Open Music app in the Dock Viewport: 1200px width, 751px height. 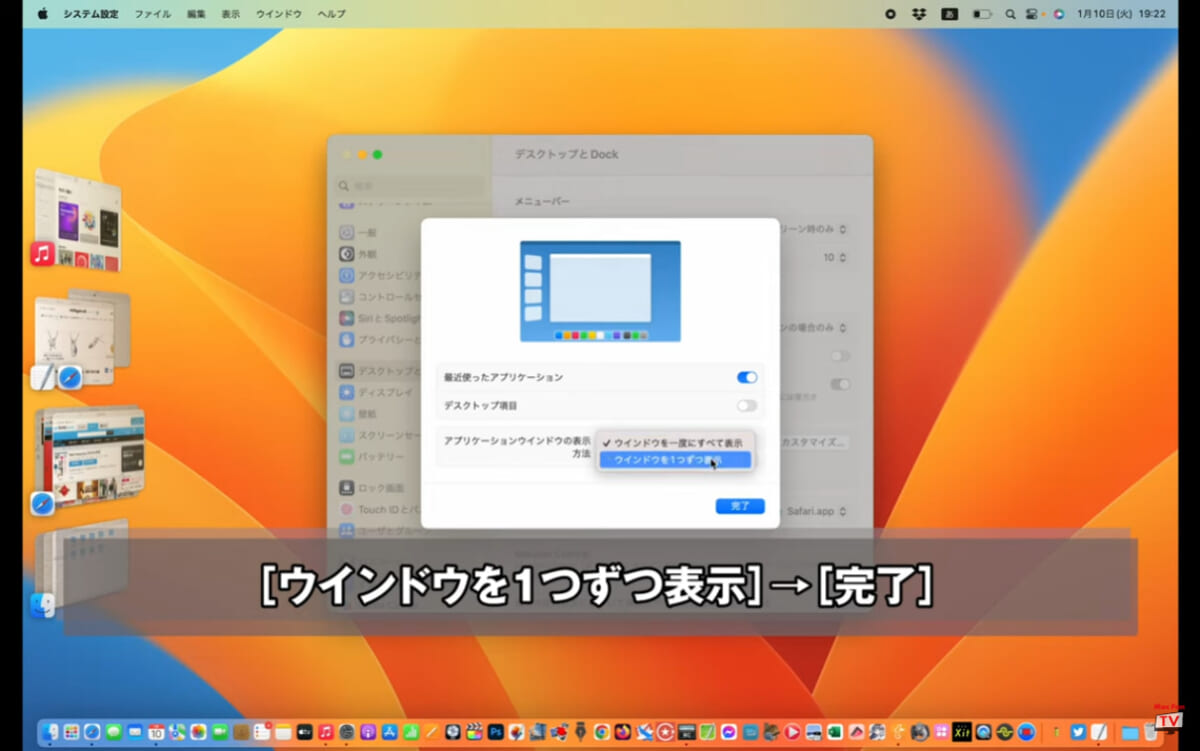click(x=325, y=732)
